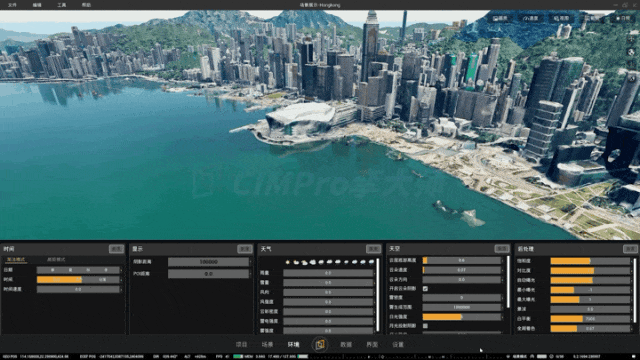Click the 雨量 slider in 天气 panel
Image resolution: width=640 pixels, height=360 pixels.
[x=328, y=273]
